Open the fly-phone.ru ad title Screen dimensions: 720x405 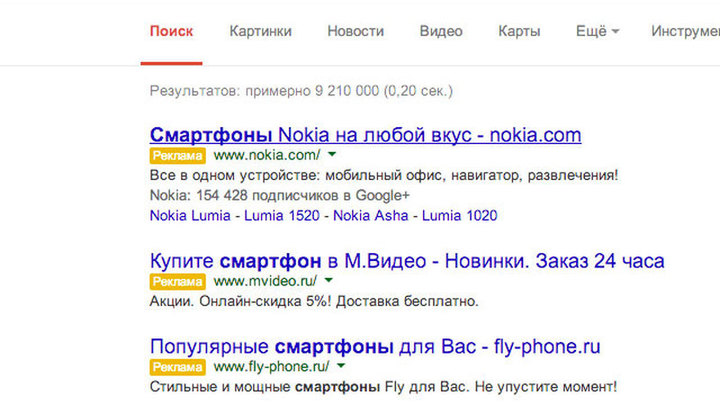(375, 346)
